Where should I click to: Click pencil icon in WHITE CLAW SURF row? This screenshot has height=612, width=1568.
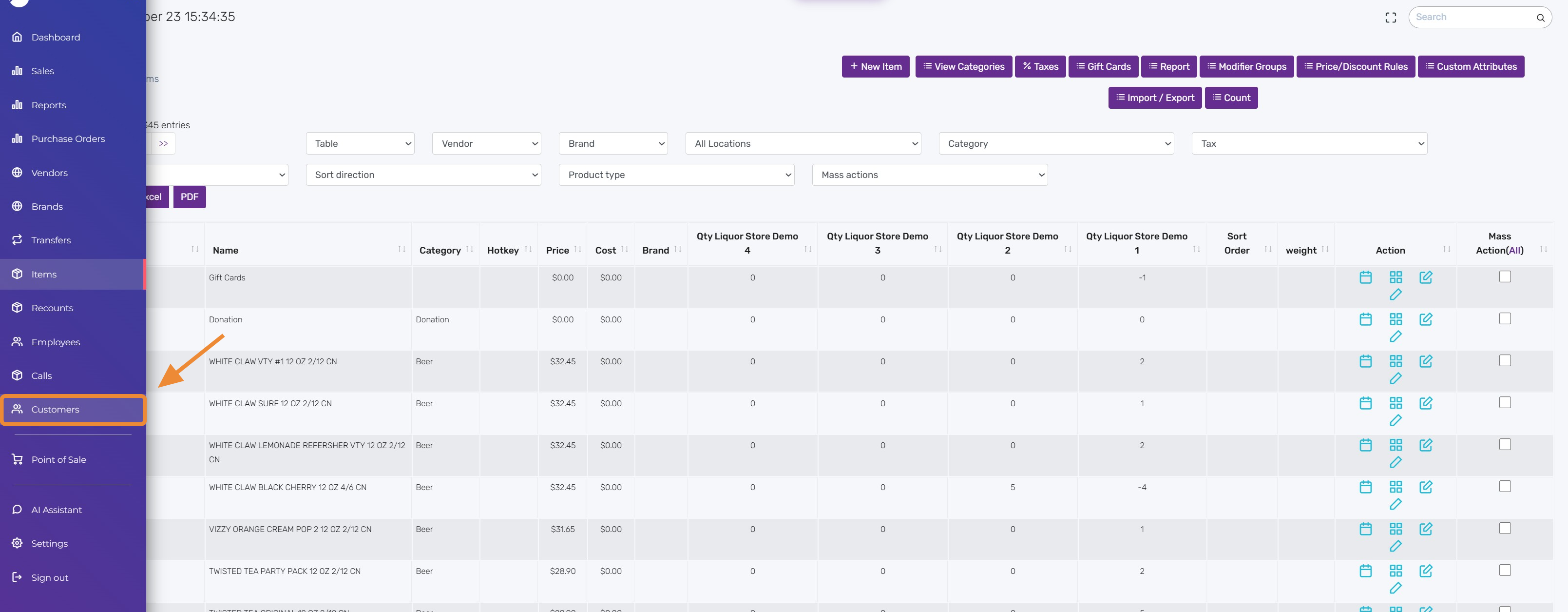[x=1395, y=420]
